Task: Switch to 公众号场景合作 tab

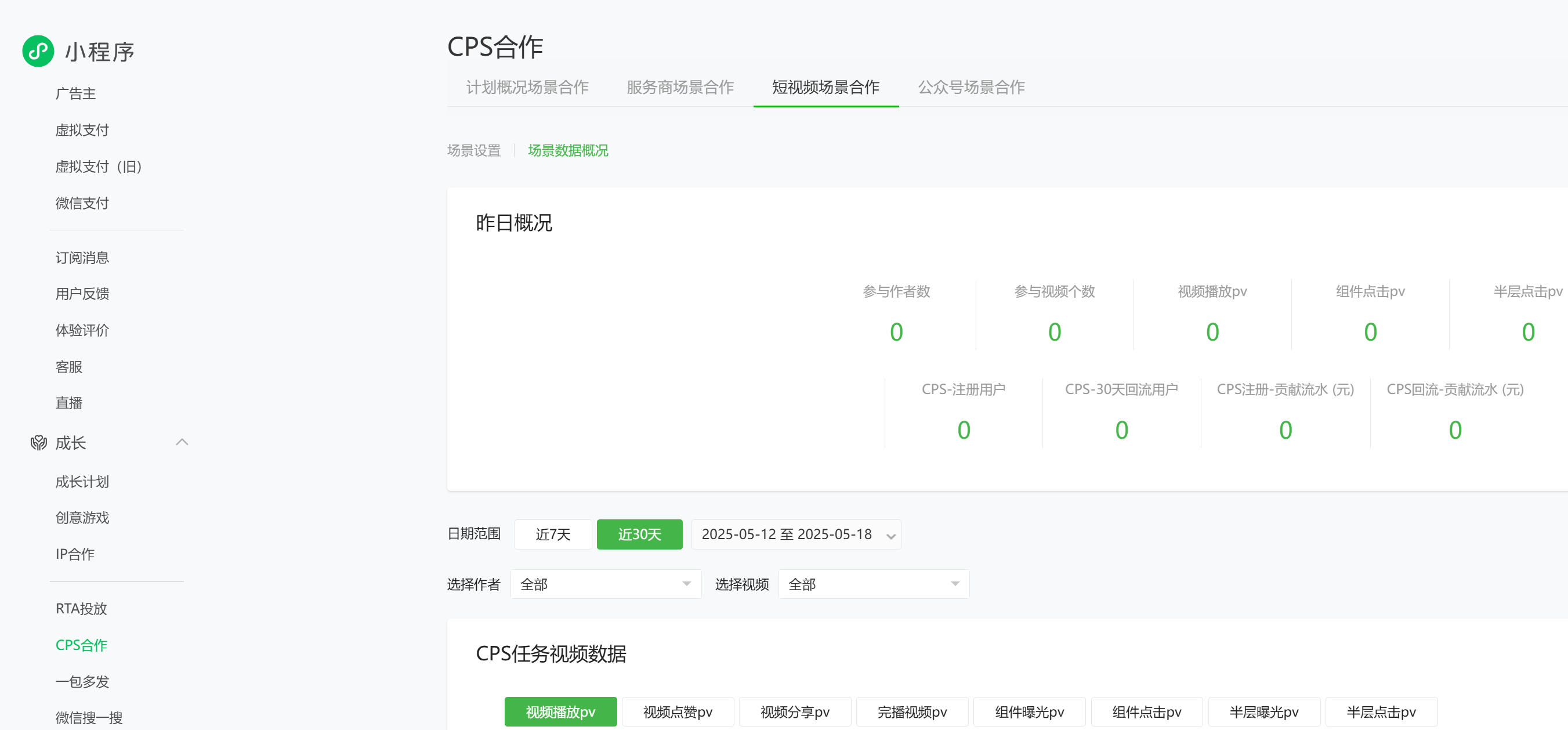Action: (971, 87)
